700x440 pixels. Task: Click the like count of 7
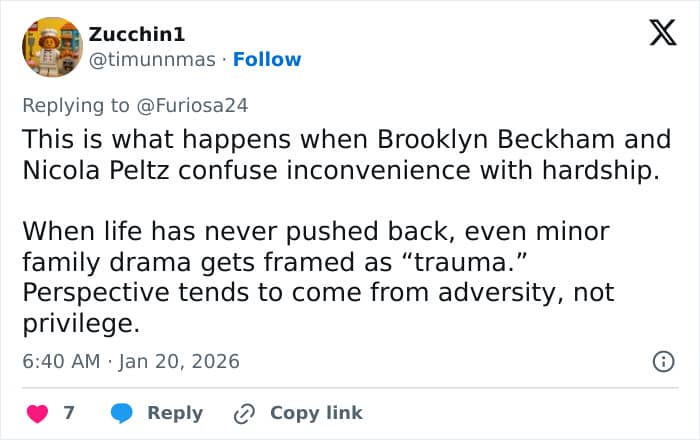point(69,413)
